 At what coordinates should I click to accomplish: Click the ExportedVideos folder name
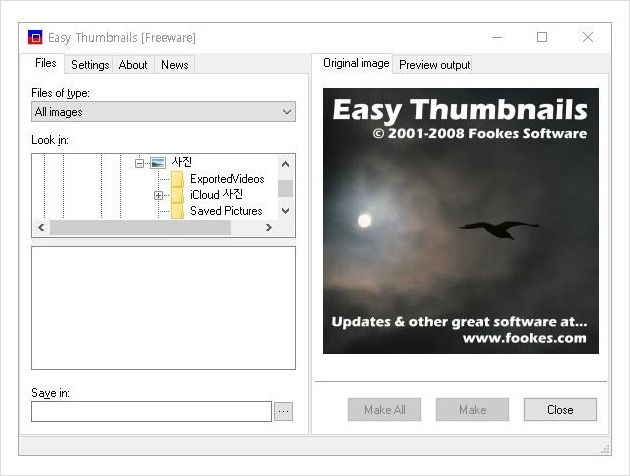tap(227, 179)
